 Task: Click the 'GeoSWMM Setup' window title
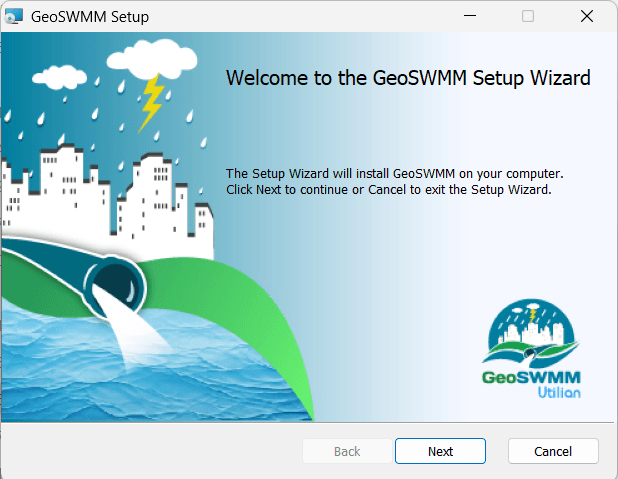(90, 17)
